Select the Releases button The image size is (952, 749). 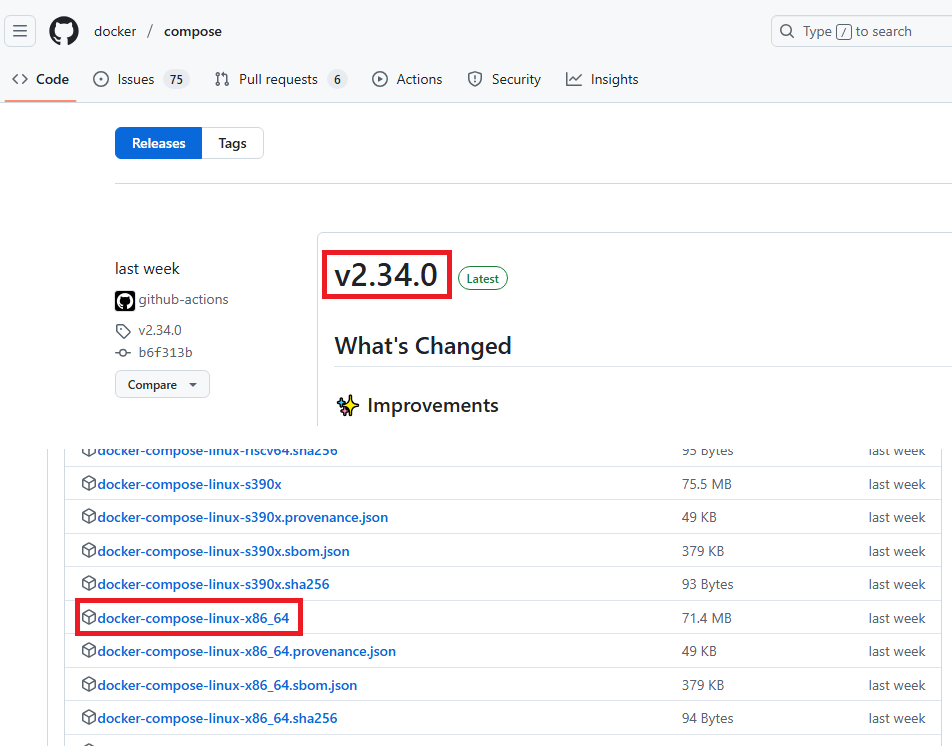click(x=158, y=143)
